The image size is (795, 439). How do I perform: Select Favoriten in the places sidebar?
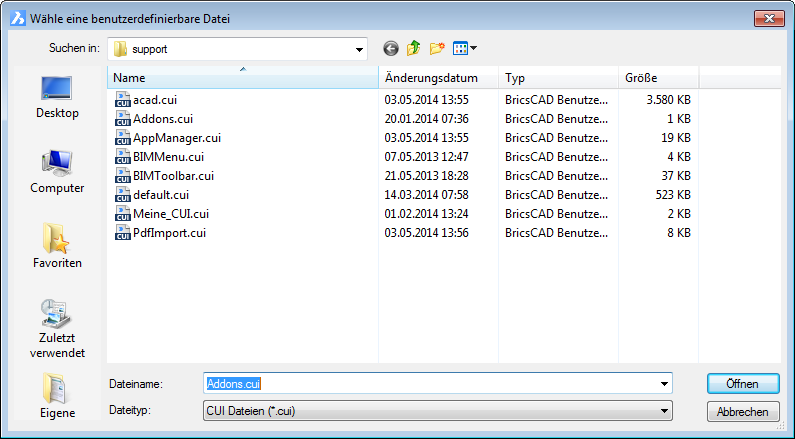pyautogui.click(x=57, y=247)
